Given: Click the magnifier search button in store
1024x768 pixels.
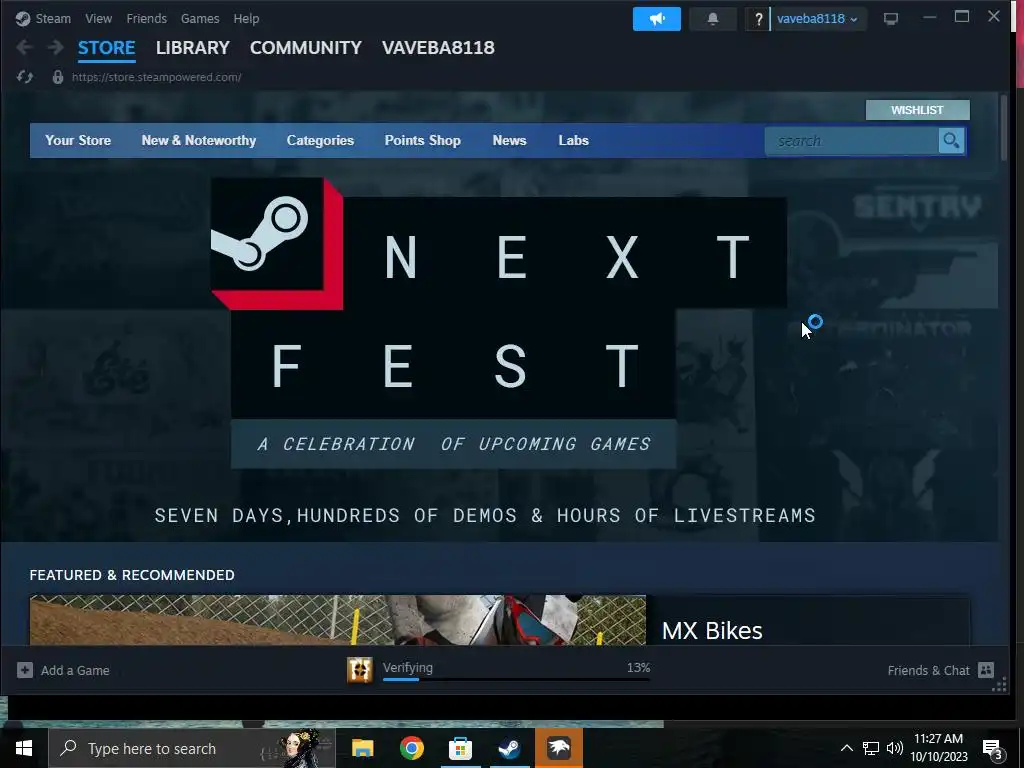Looking at the screenshot, I should click(x=951, y=140).
